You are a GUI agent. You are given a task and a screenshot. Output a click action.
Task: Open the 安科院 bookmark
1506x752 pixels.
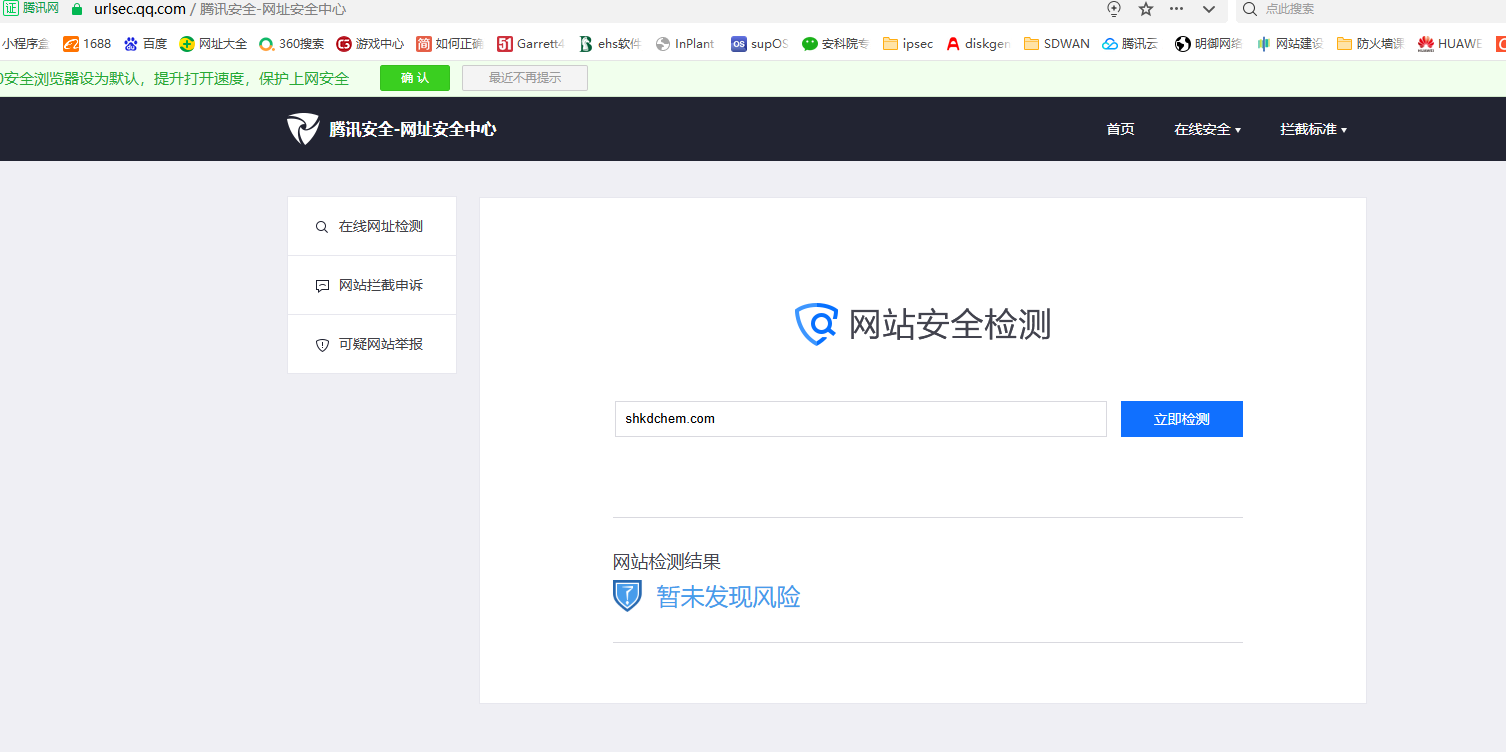pos(835,44)
